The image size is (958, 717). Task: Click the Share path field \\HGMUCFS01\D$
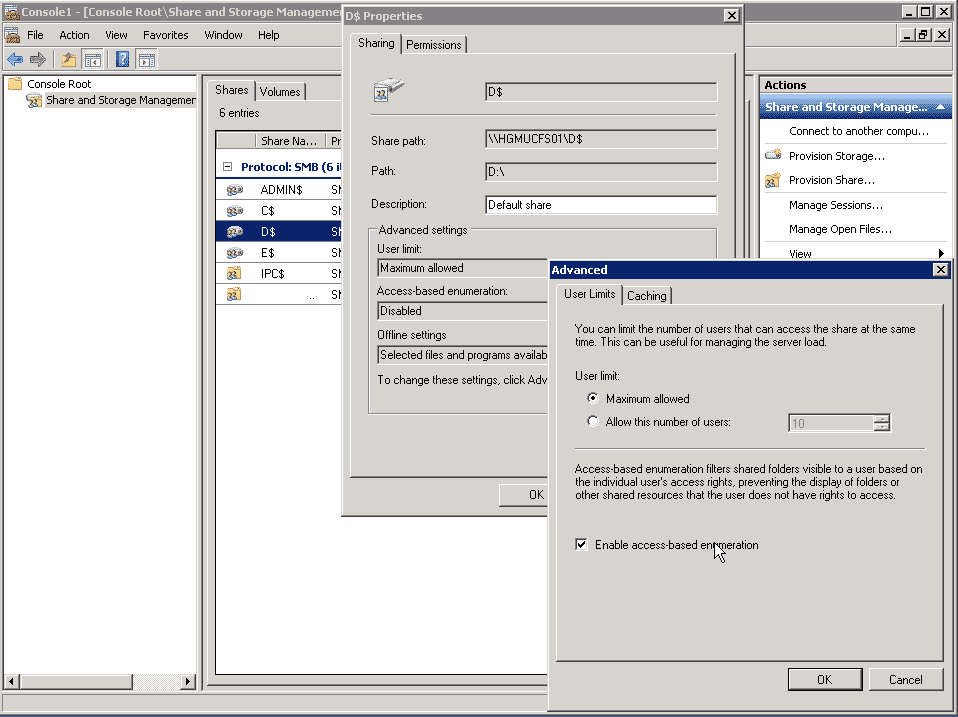(x=601, y=139)
